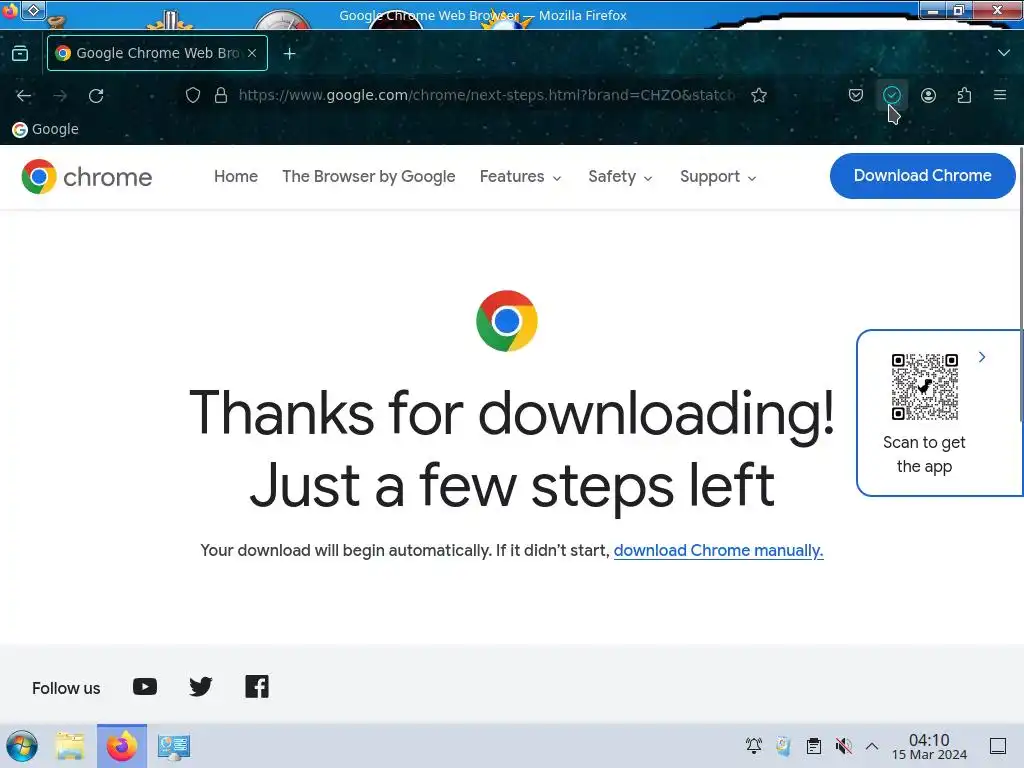
Task: Expand the Safety menu
Action: click(620, 176)
